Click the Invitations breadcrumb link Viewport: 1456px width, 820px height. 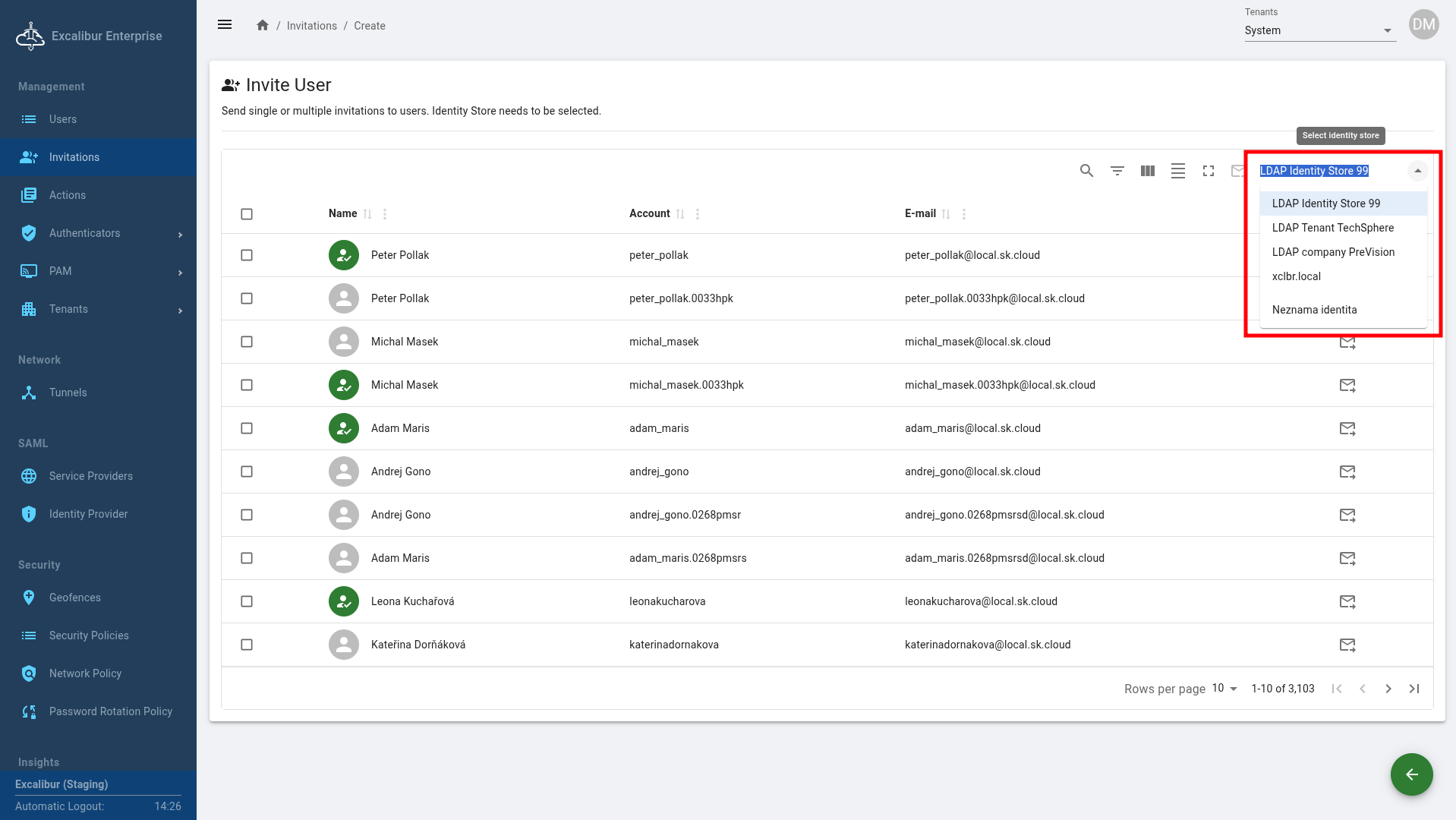pos(311,26)
